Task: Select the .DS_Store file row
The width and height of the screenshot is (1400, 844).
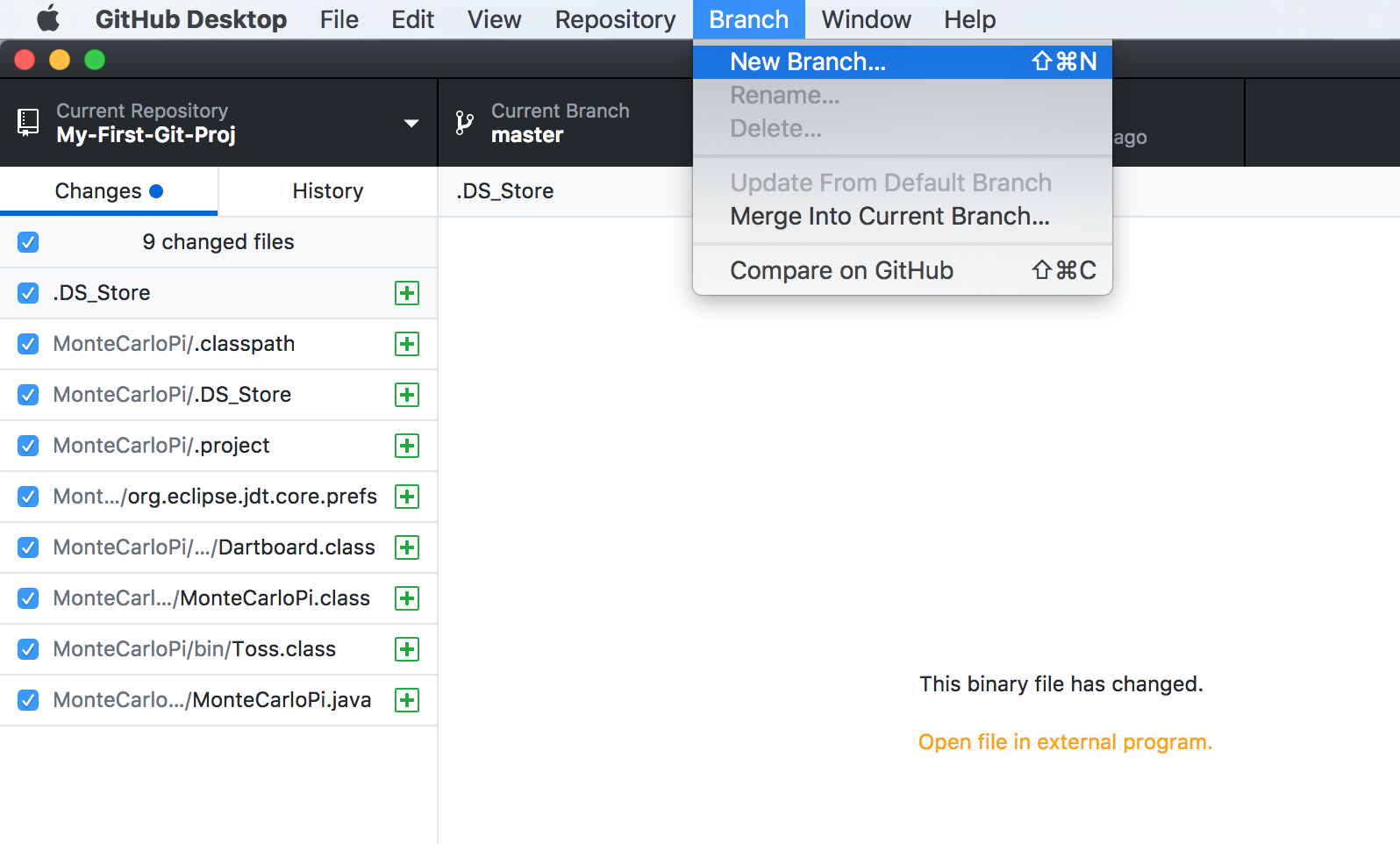Action: tap(218, 293)
